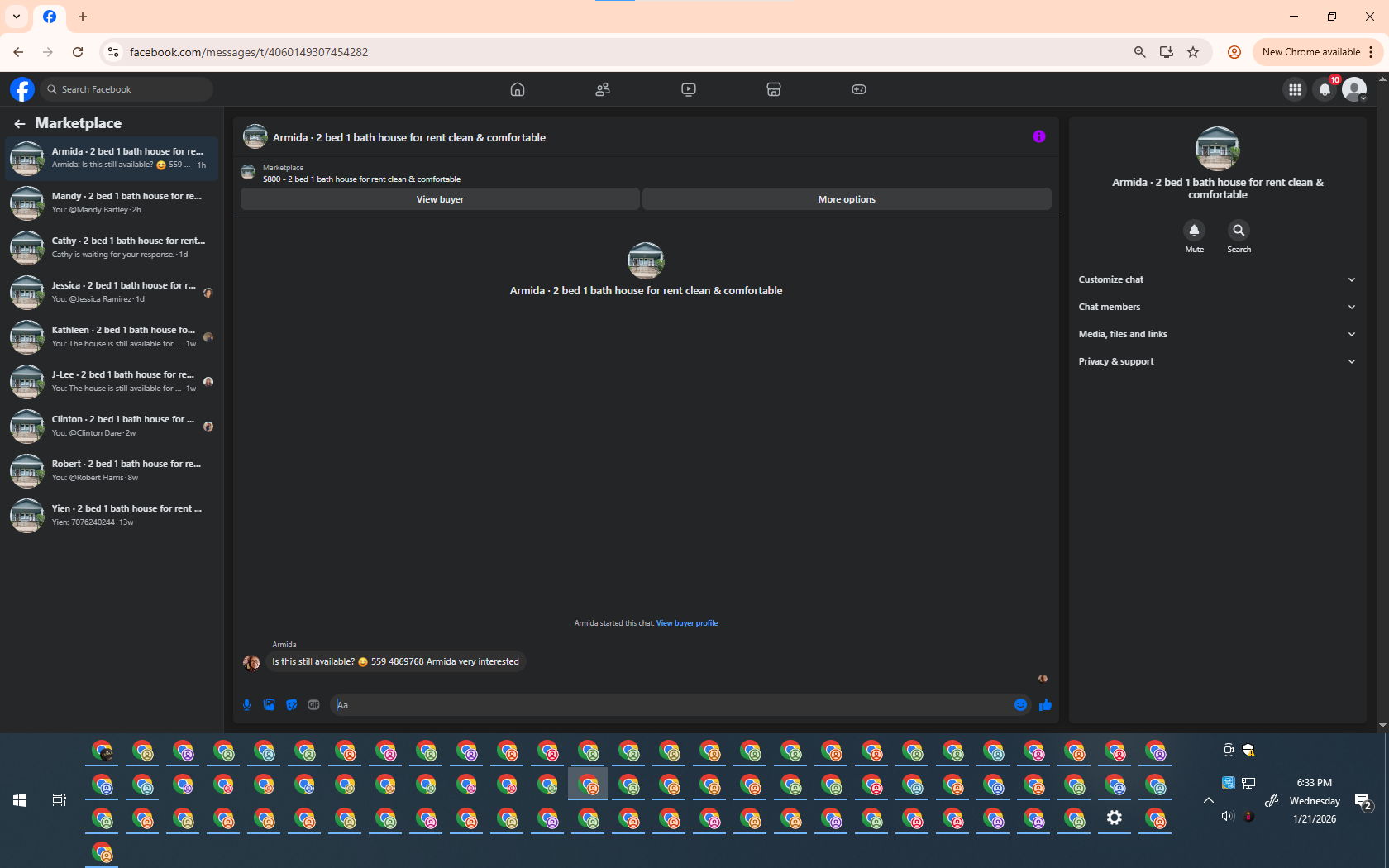This screenshot has width=1389, height=868.
Task: Attach a file with the photo icon
Action: pos(269,705)
